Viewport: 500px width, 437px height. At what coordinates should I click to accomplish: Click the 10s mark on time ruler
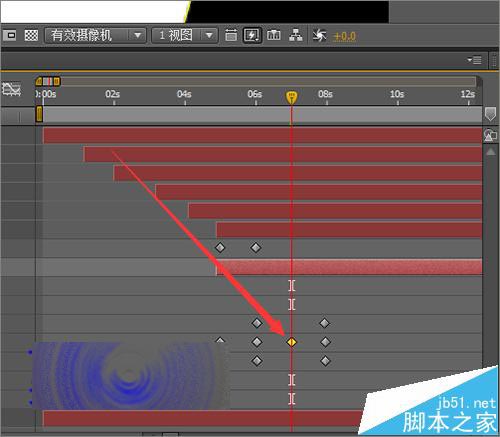[397, 94]
